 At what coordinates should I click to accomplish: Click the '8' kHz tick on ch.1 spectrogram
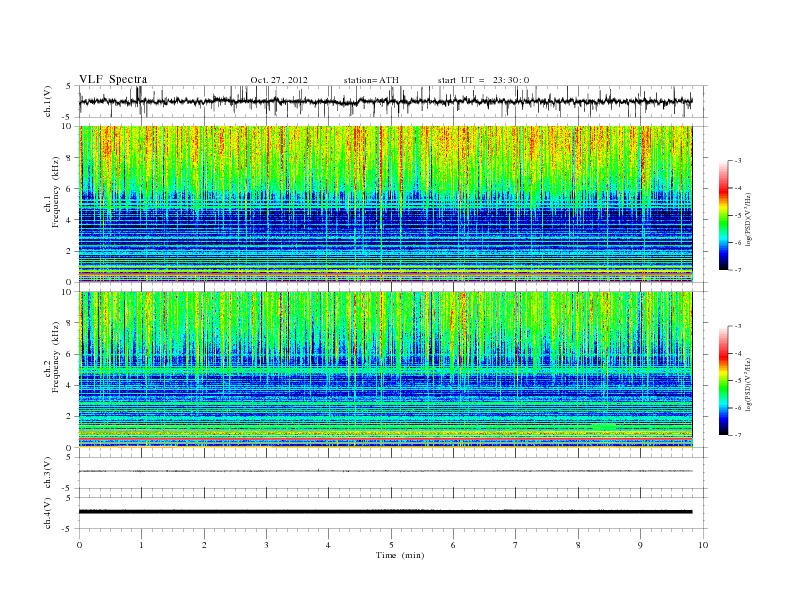tap(70, 158)
